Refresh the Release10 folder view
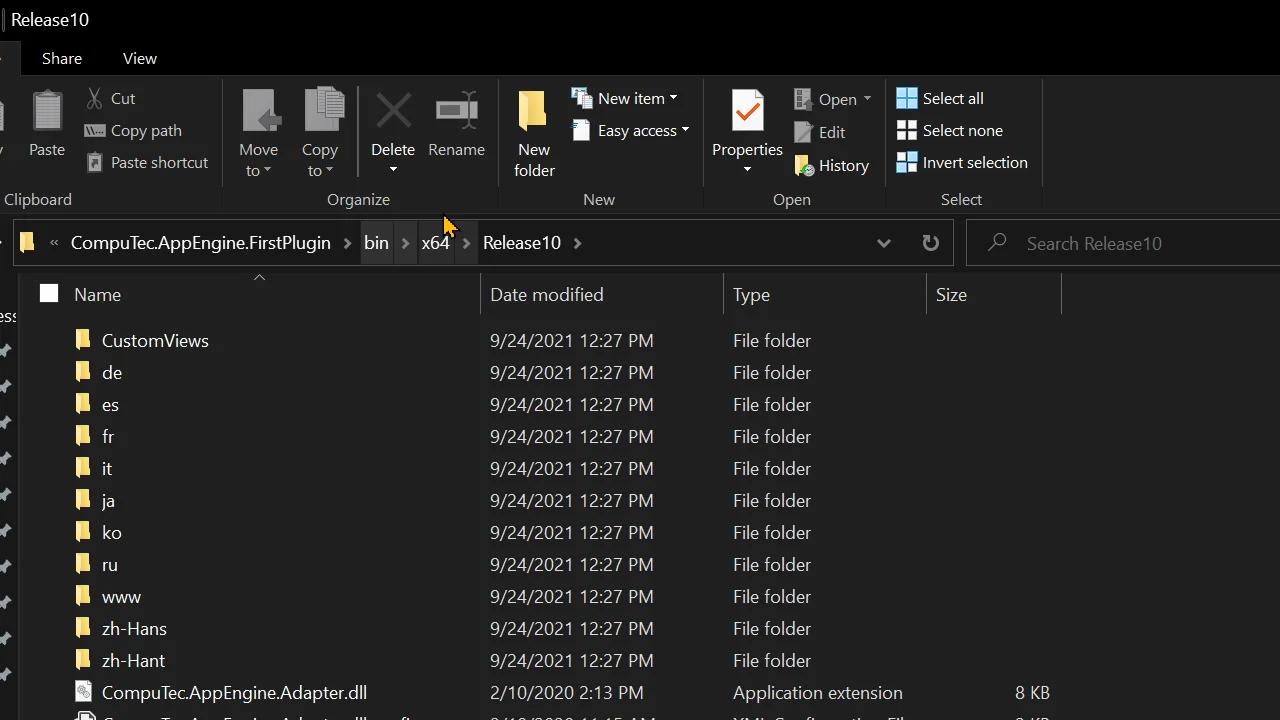The image size is (1280, 720). (930, 243)
